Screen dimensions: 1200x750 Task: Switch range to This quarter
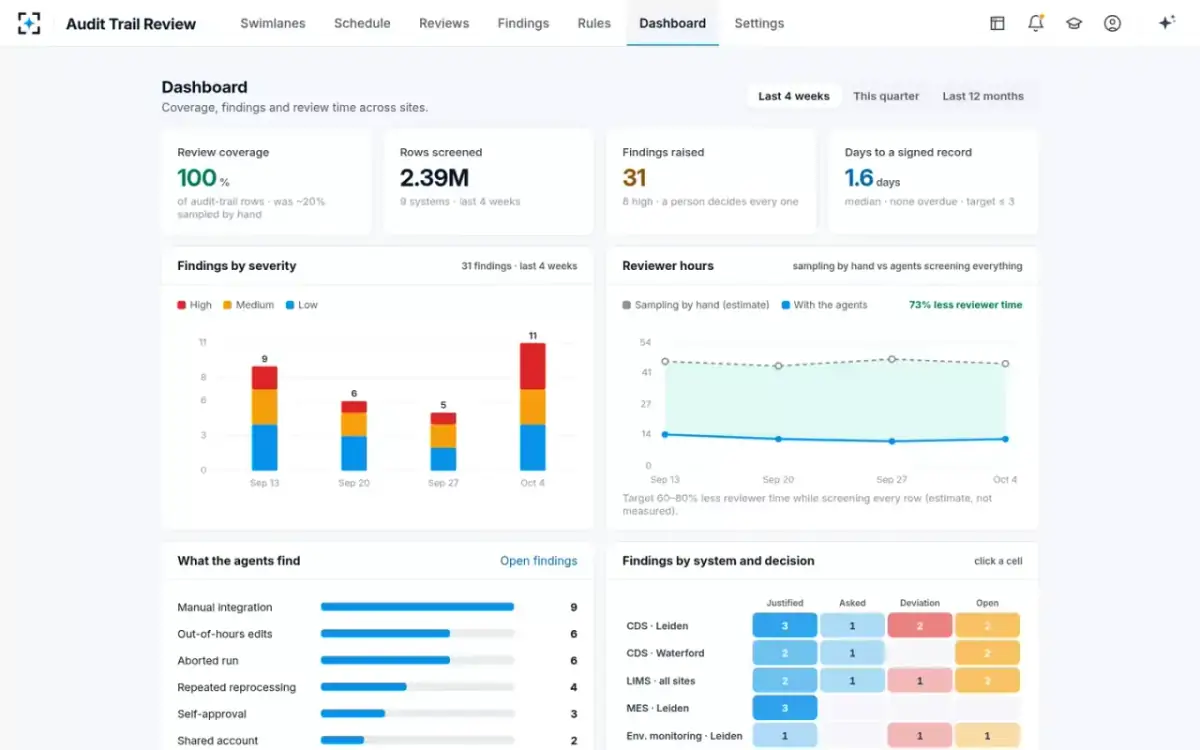[x=886, y=96]
